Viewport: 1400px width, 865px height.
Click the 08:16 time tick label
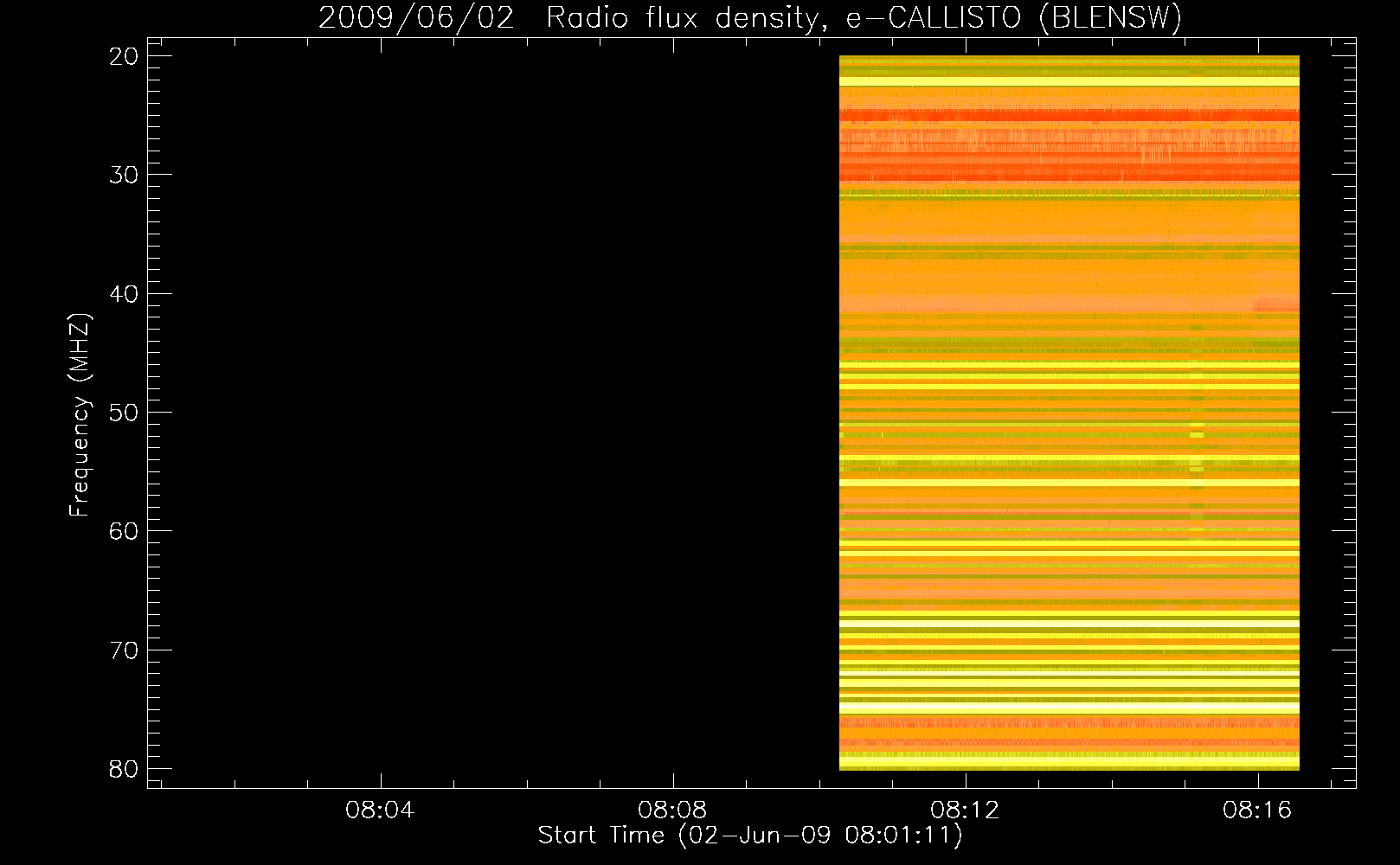[x=1257, y=811]
